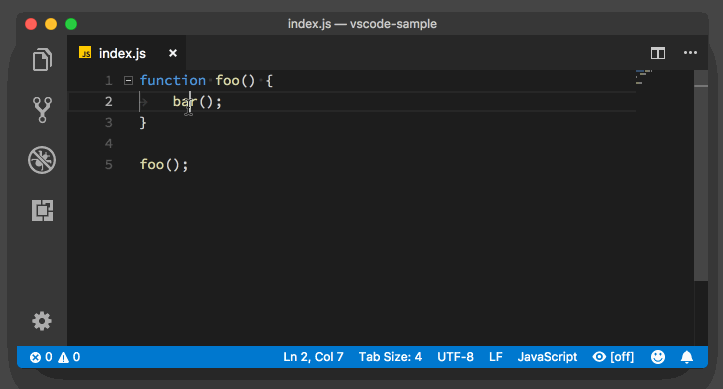Send feedback via the smiley icon

(658, 357)
